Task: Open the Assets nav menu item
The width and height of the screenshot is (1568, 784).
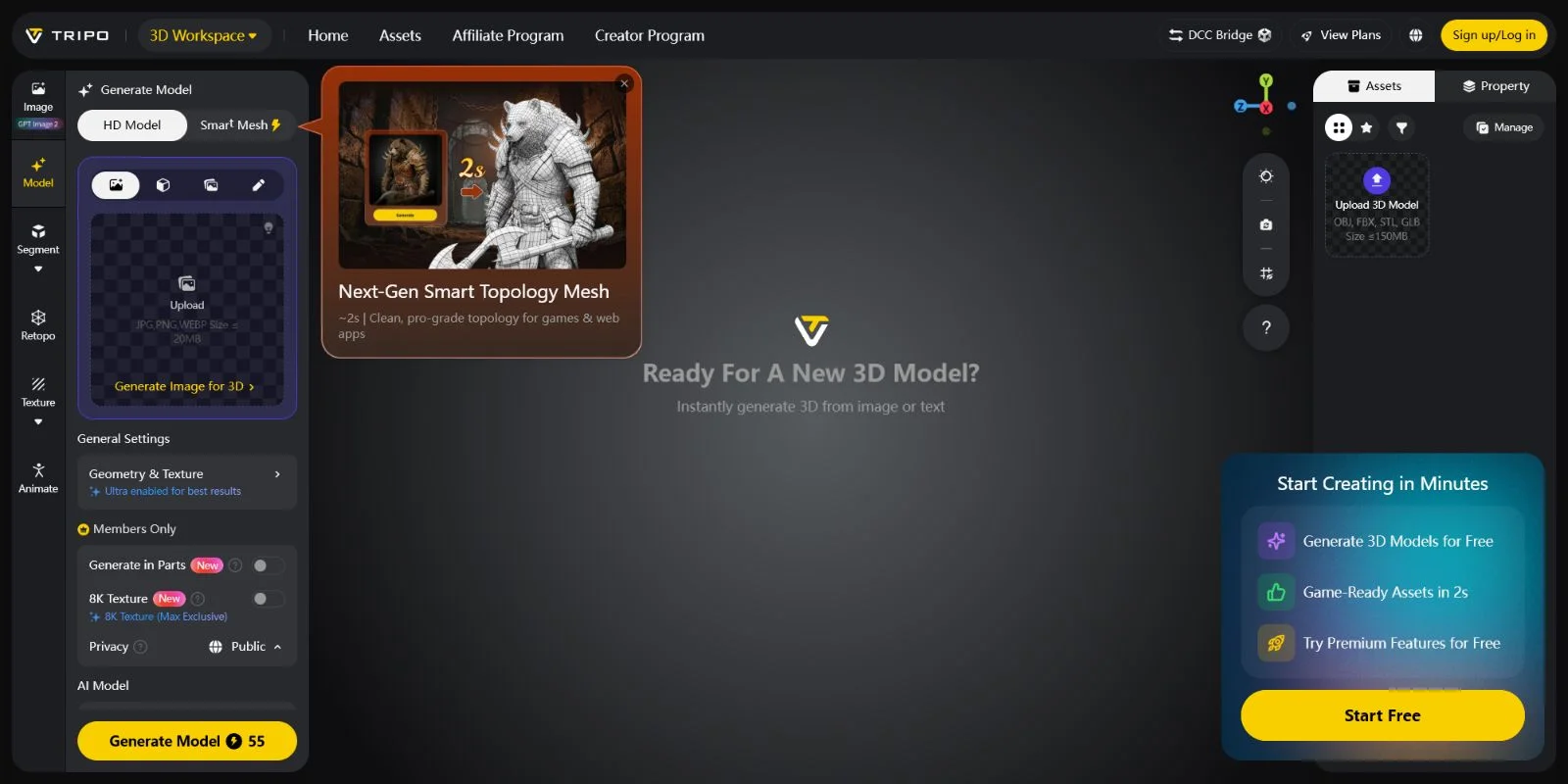Action: (x=400, y=35)
